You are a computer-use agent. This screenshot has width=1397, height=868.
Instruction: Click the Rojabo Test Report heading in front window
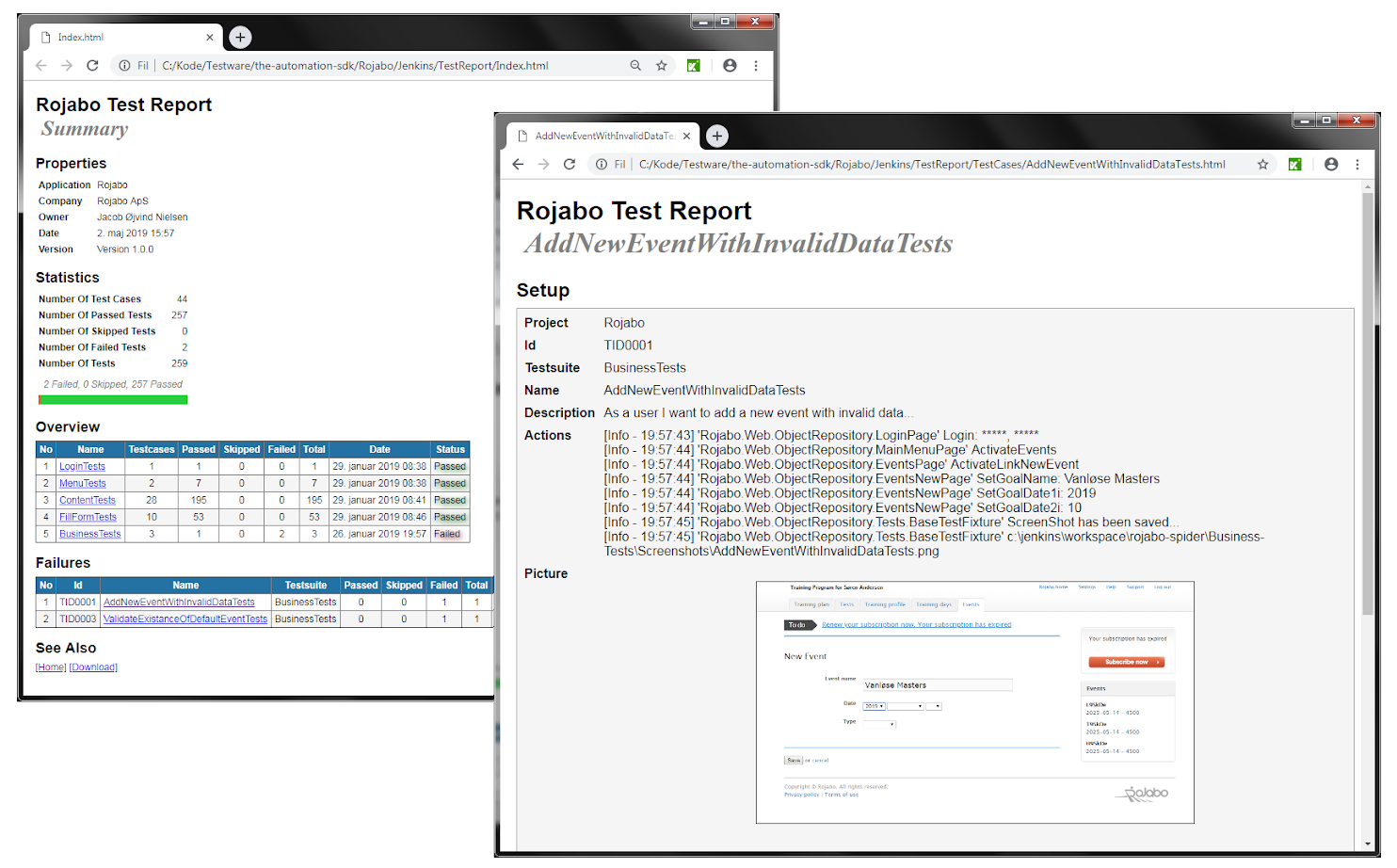pyautogui.click(x=634, y=211)
